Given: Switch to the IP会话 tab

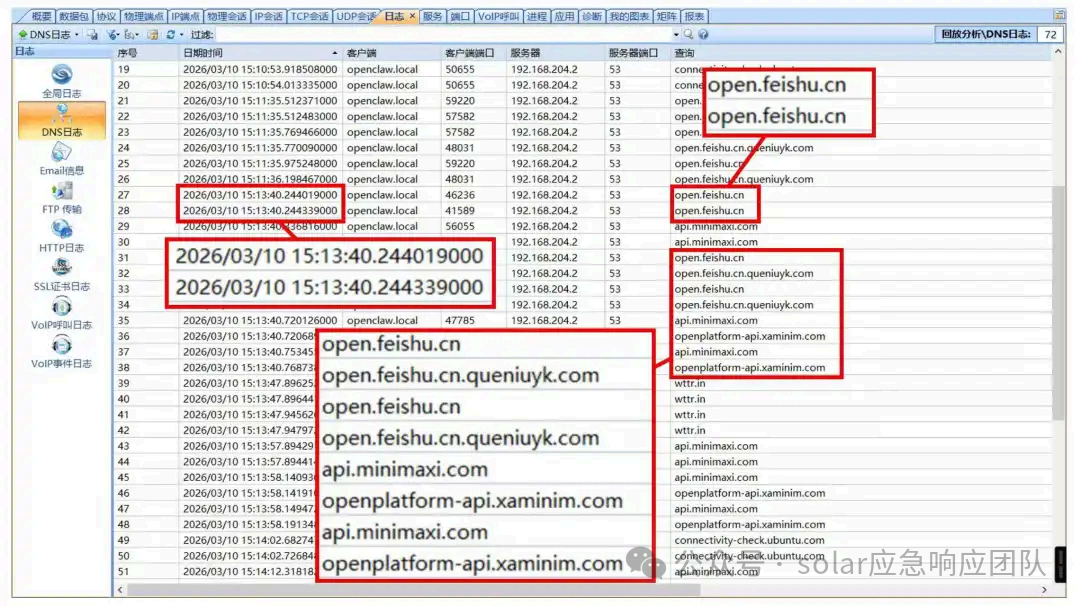Looking at the screenshot, I should (x=269, y=16).
